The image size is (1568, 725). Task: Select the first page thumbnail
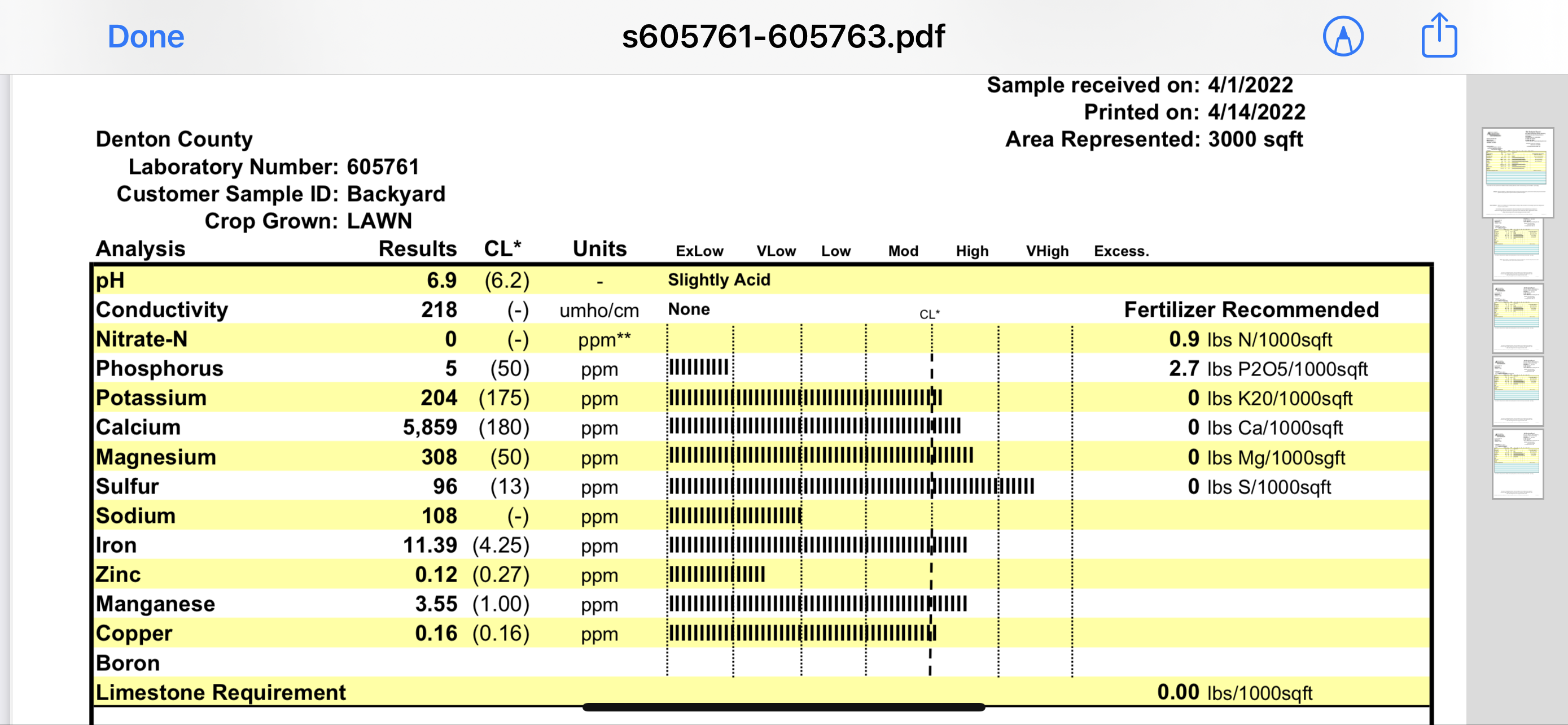[x=1517, y=172]
